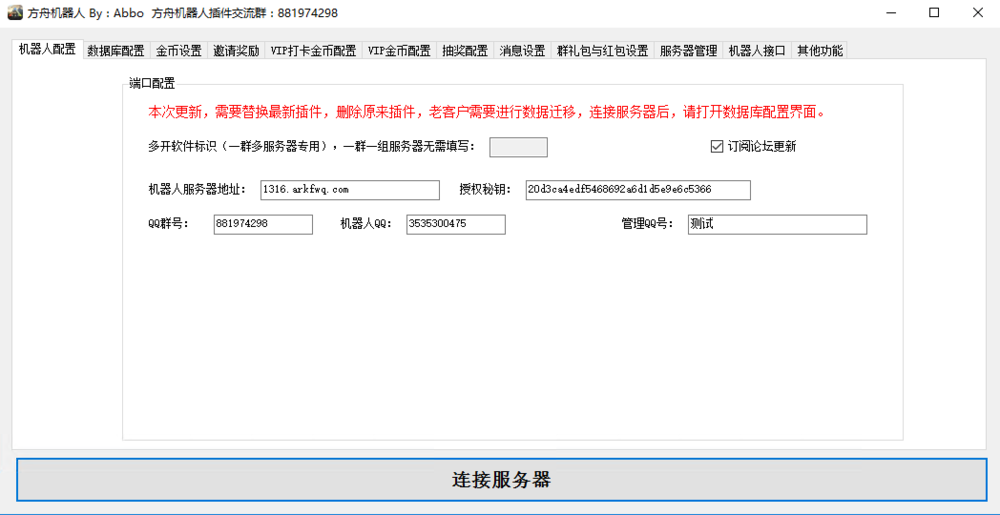The width and height of the screenshot is (1000, 515).
Task: Click the 方舟机器人 app icon in title bar
Action: point(15,13)
